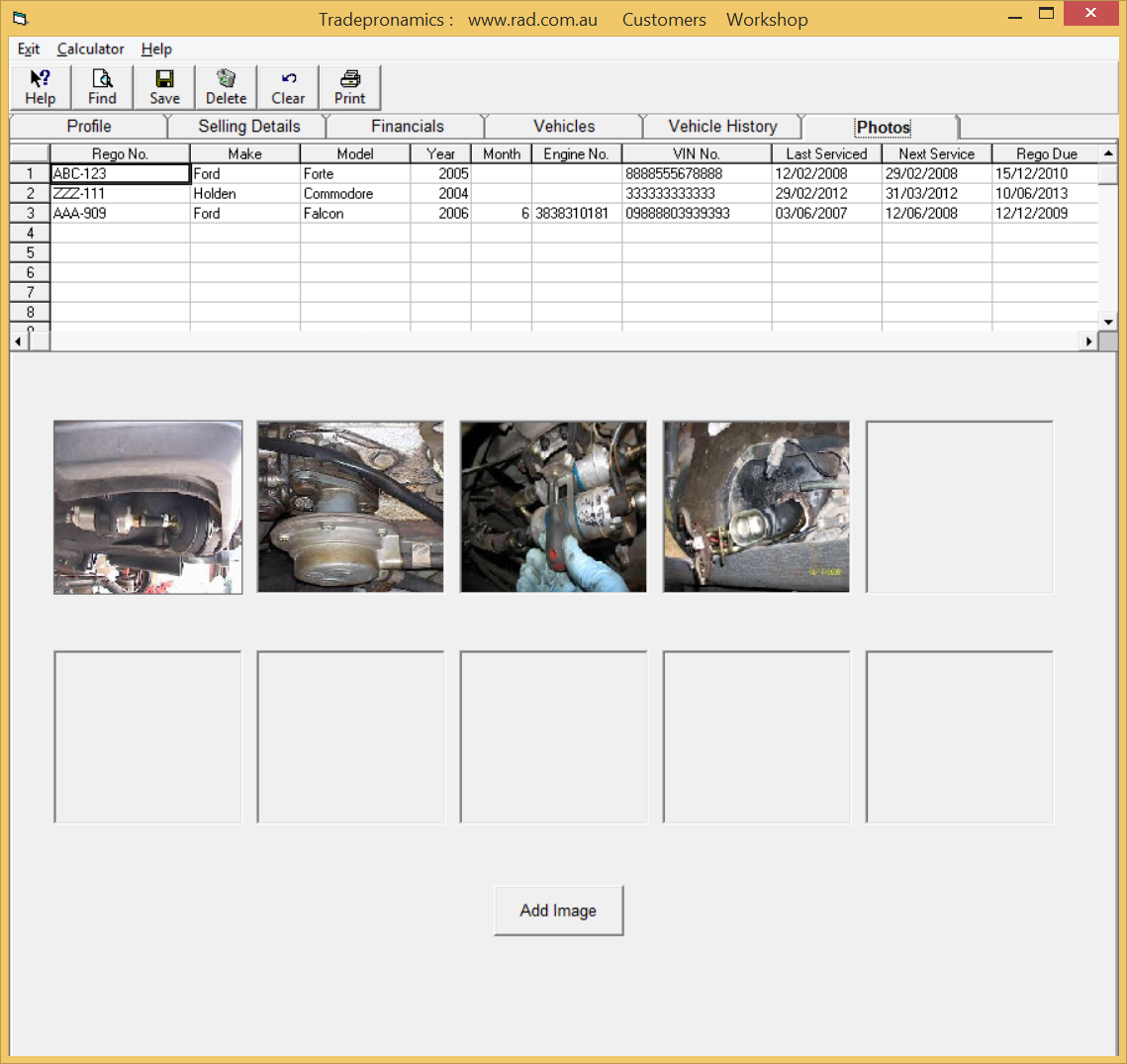Image resolution: width=1127 pixels, height=1064 pixels.
Task: Click the Add Image button
Action: 558,911
